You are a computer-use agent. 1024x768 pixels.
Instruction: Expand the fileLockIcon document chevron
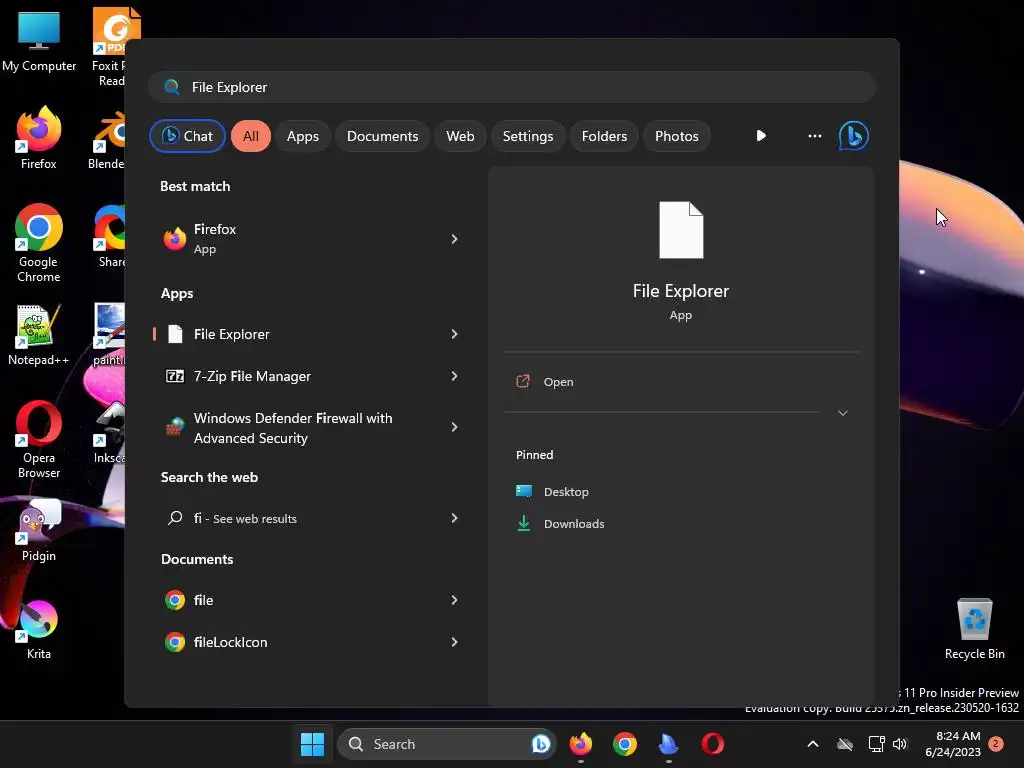click(x=455, y=642)
